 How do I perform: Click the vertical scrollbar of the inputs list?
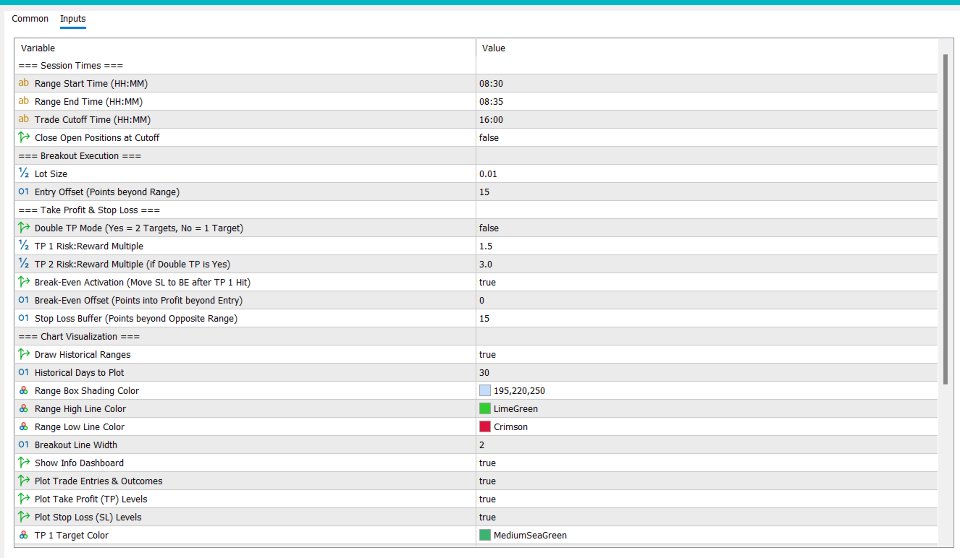click(x=945, y=219)
